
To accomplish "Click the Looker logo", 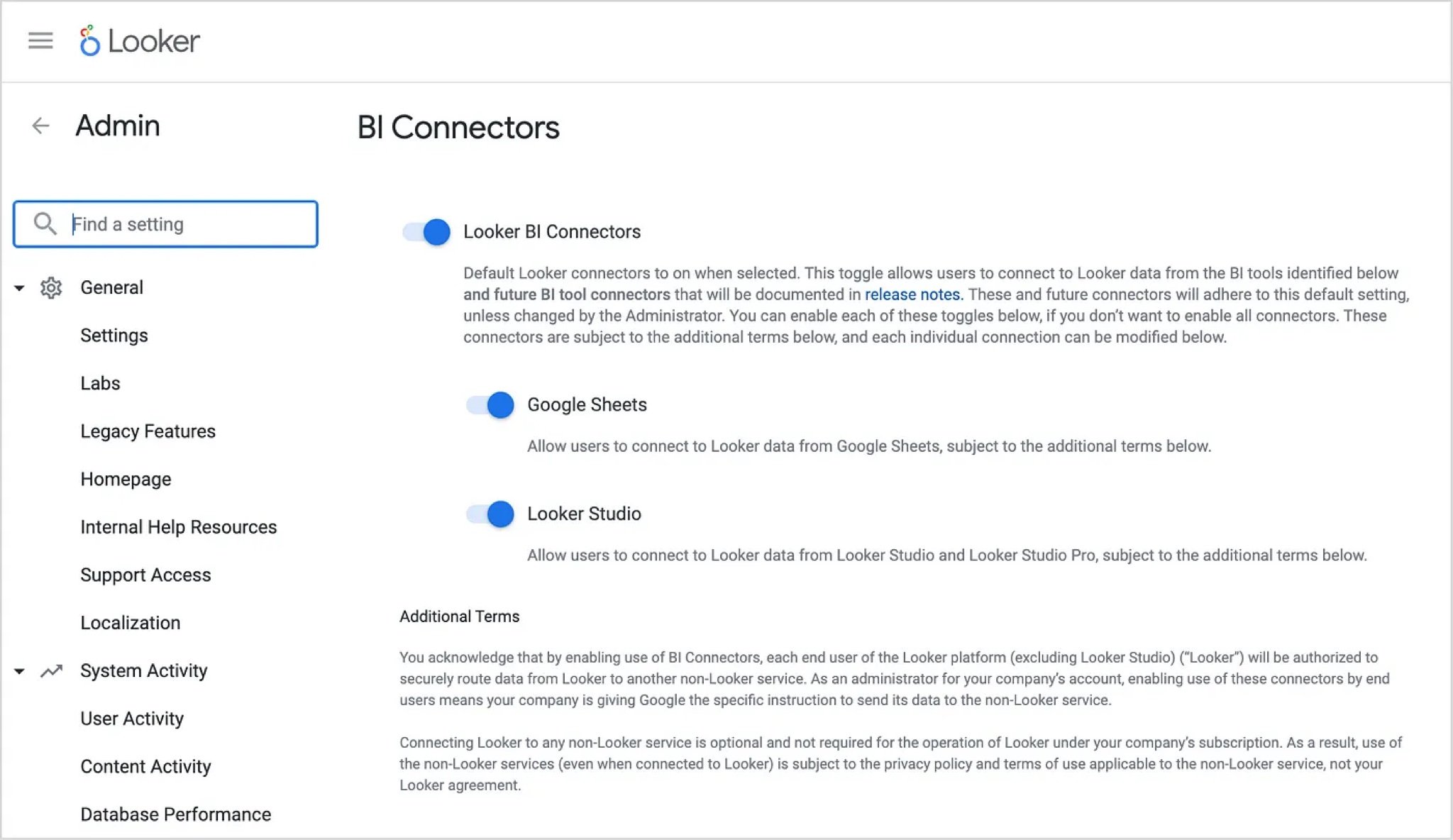I will click(x=140, y=41).
